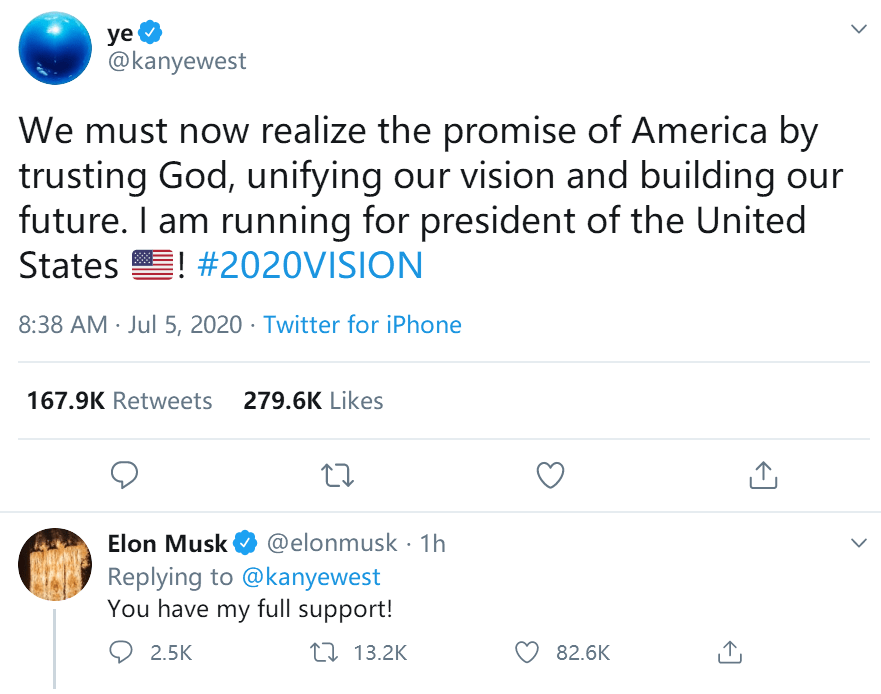881x694 pixels.
Task: Retweet ye's presidential announcement tweet
Action: tap(337, 475)
